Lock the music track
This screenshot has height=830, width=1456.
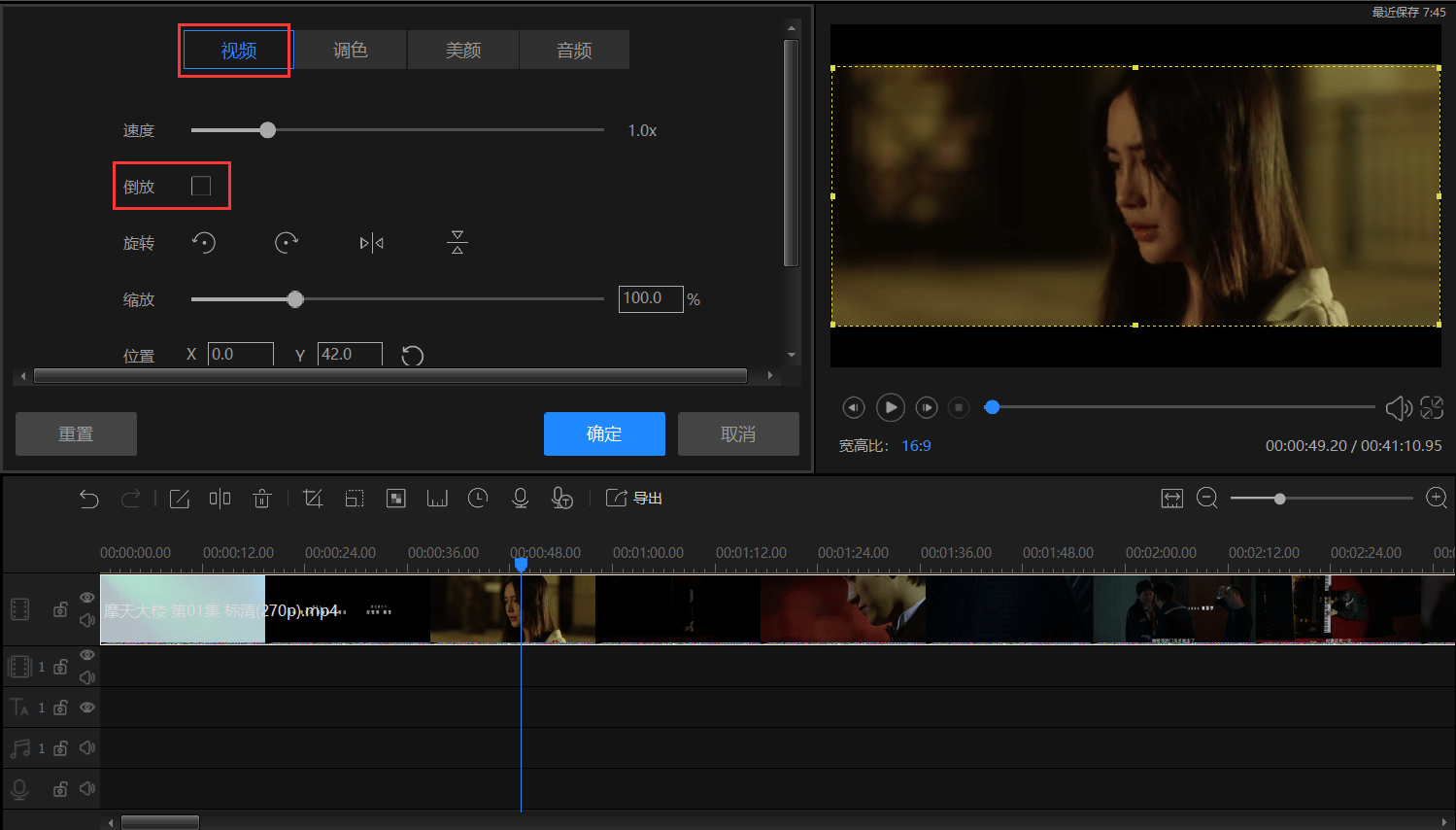pos(60,748)
